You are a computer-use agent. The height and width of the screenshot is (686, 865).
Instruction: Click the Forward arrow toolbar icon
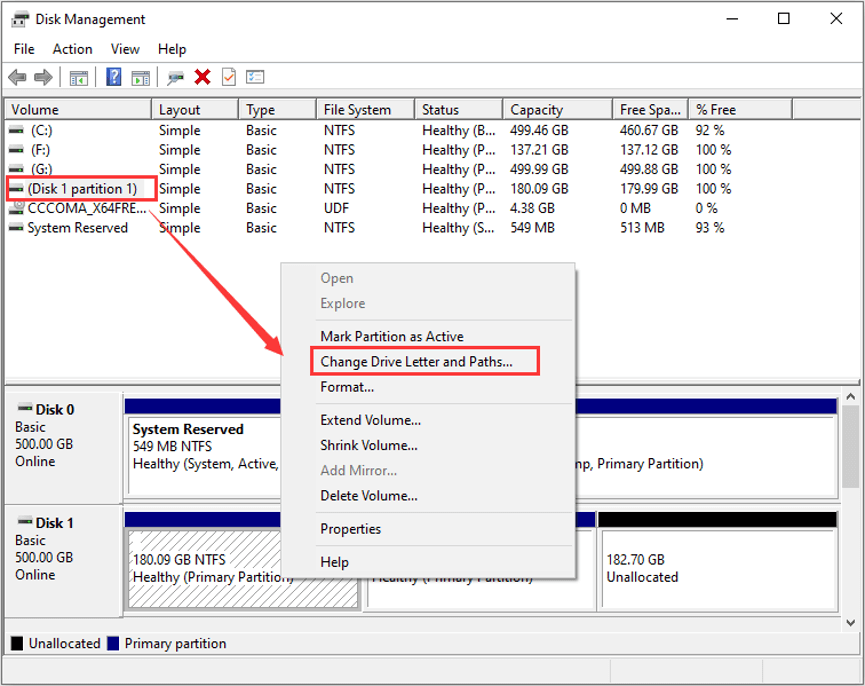(44, 77)
